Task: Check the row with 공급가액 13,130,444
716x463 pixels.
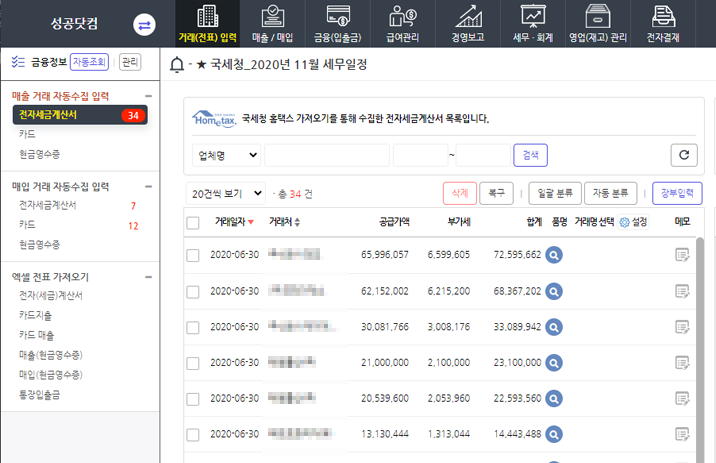Action: click(x=193, y=435)
